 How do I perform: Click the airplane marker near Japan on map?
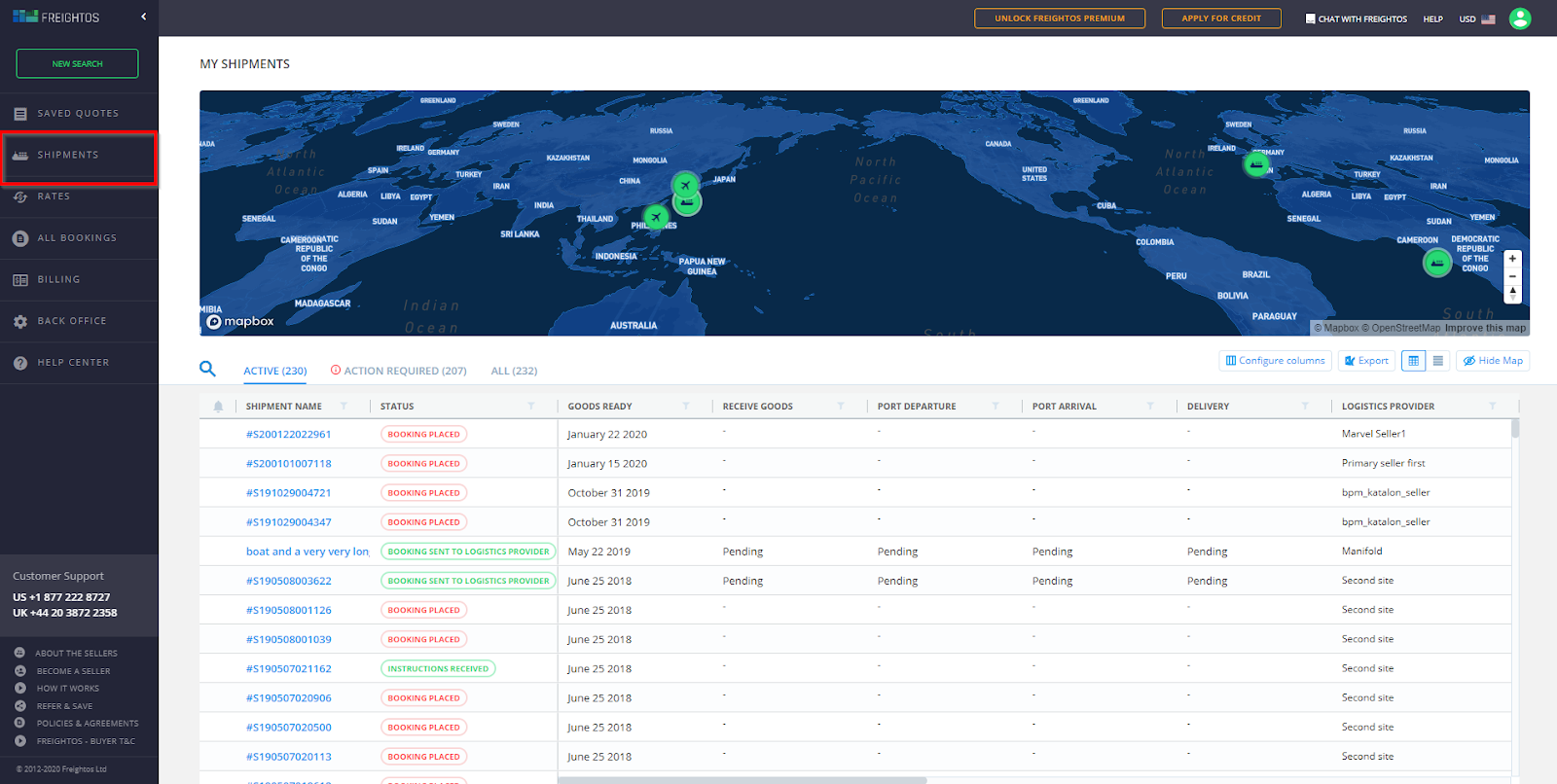685,184
